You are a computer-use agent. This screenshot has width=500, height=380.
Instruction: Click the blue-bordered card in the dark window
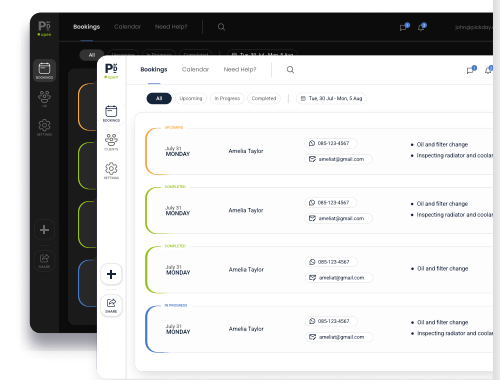pyautogui.click(x=87, y=283)
